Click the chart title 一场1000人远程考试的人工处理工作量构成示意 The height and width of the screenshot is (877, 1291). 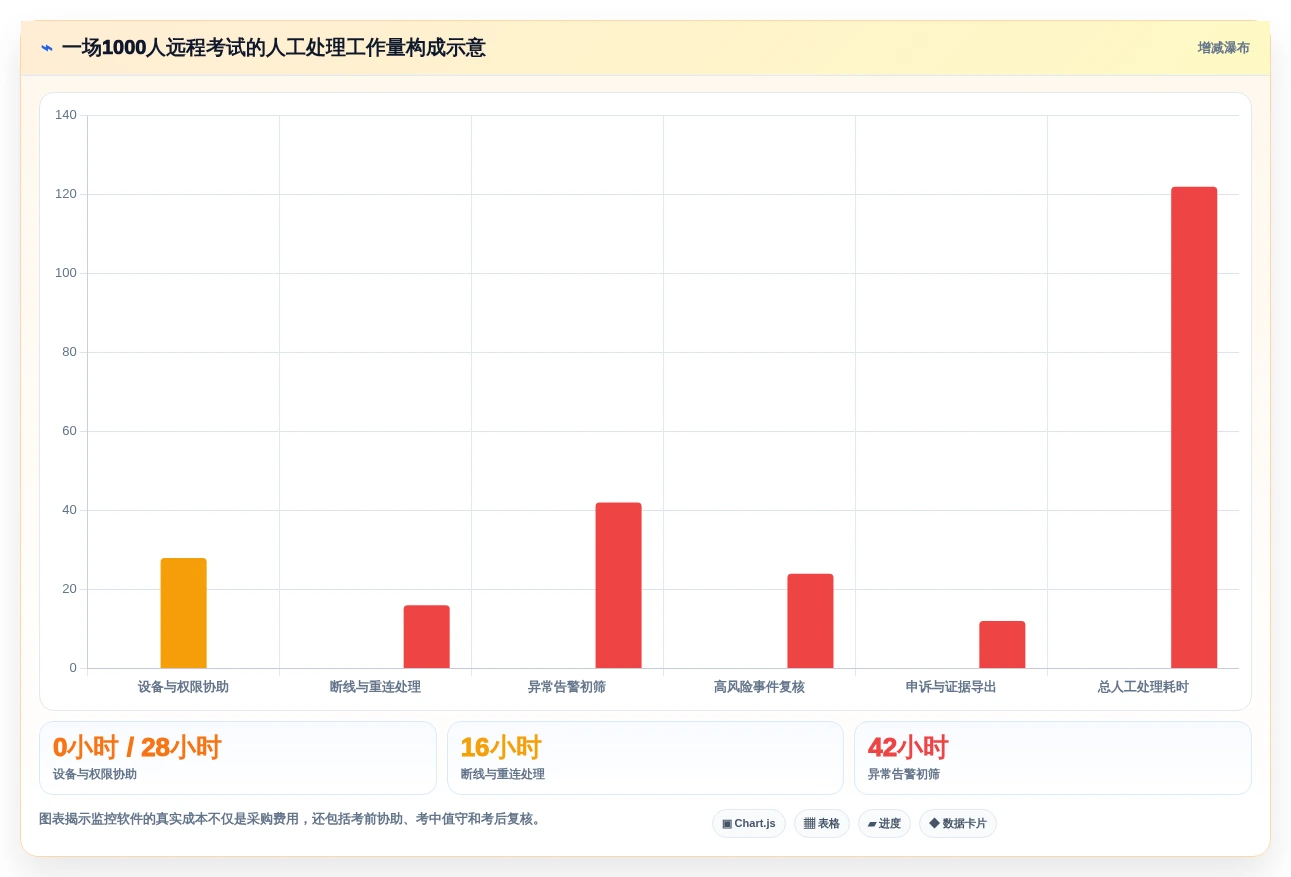[x=274, y=48]
